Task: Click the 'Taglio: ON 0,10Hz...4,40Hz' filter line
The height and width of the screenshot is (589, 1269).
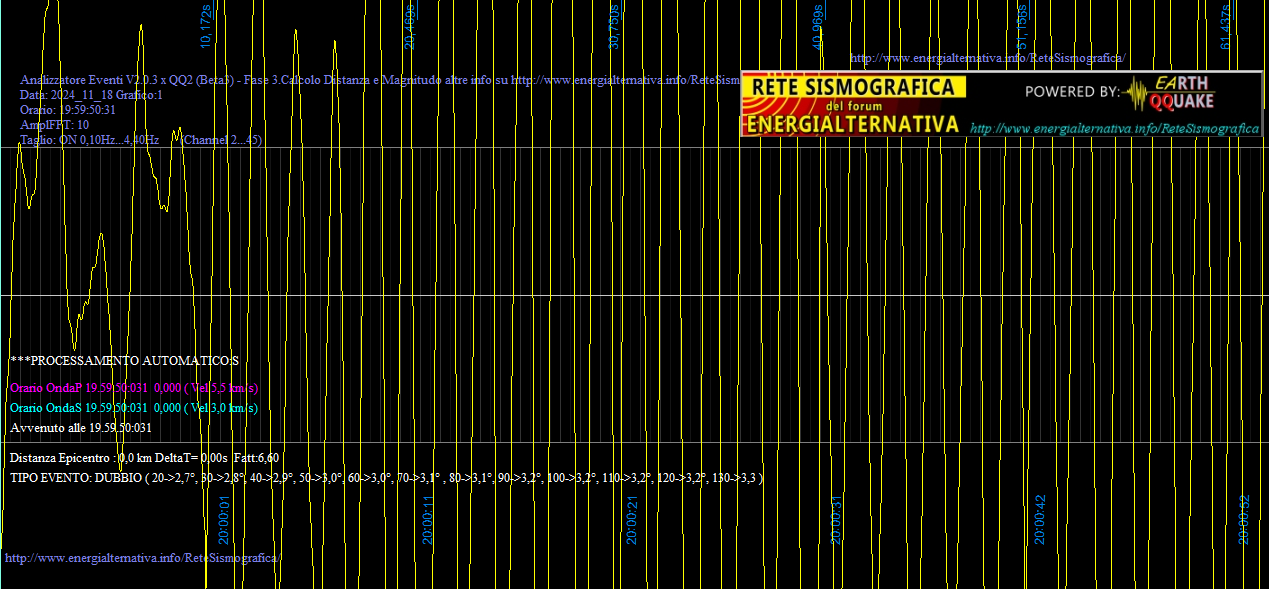Action: point(141,140)
